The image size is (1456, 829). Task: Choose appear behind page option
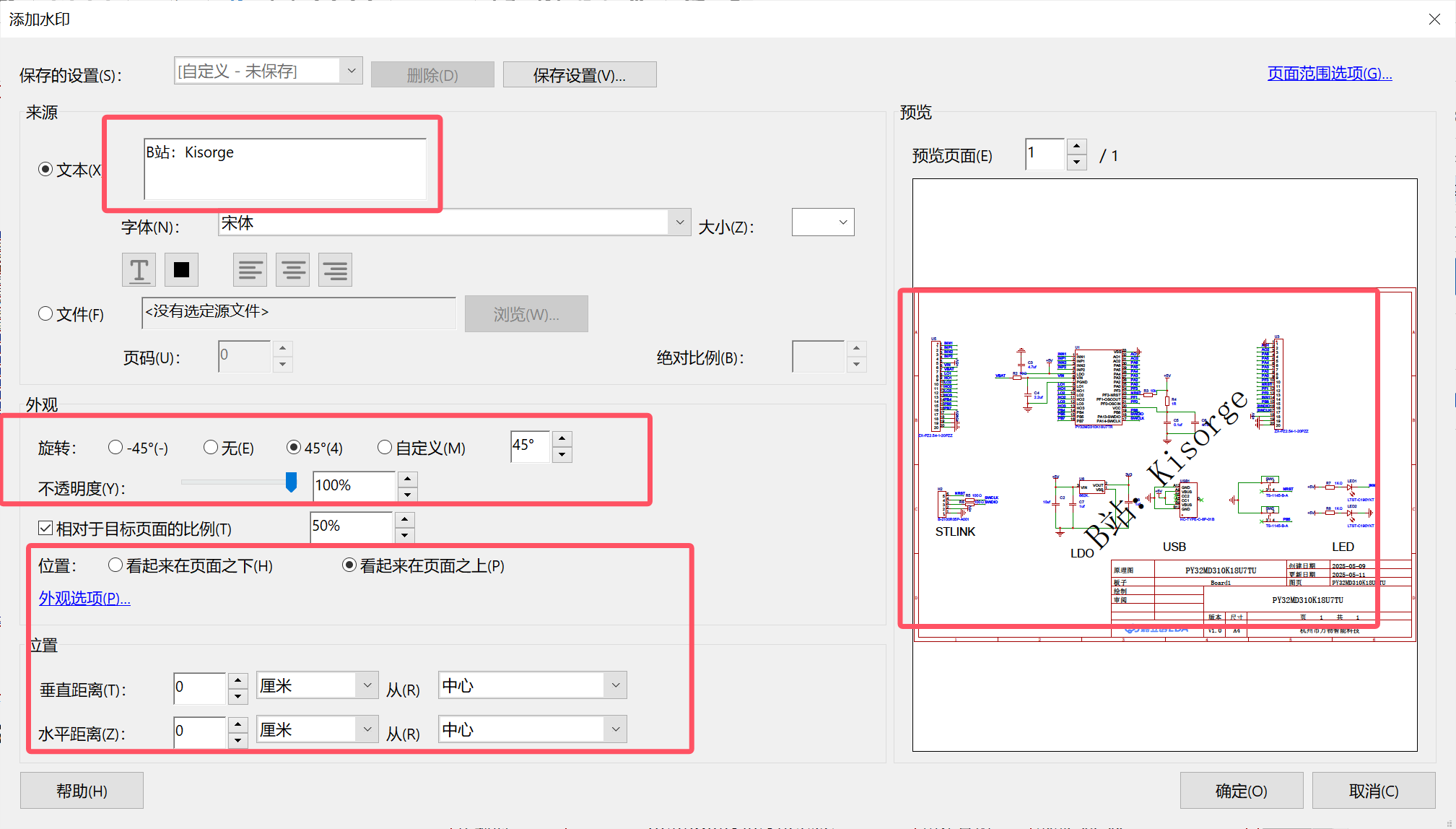pos(115,565)
